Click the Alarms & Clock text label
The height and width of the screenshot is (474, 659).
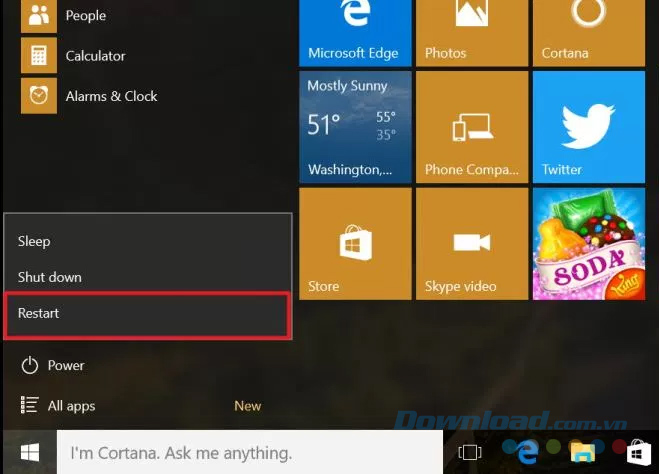[x=111, y=96]
